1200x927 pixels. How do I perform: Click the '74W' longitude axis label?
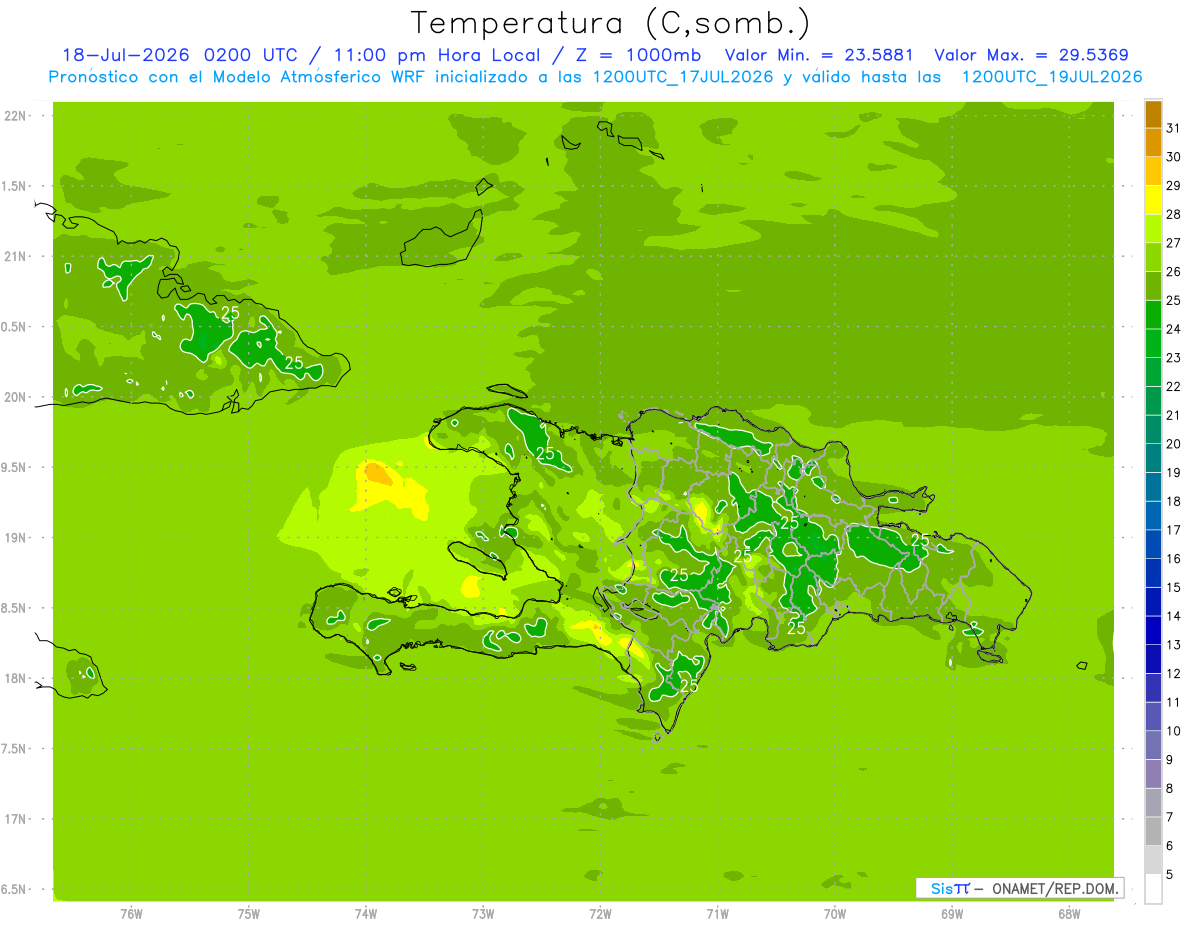point(366,914)
